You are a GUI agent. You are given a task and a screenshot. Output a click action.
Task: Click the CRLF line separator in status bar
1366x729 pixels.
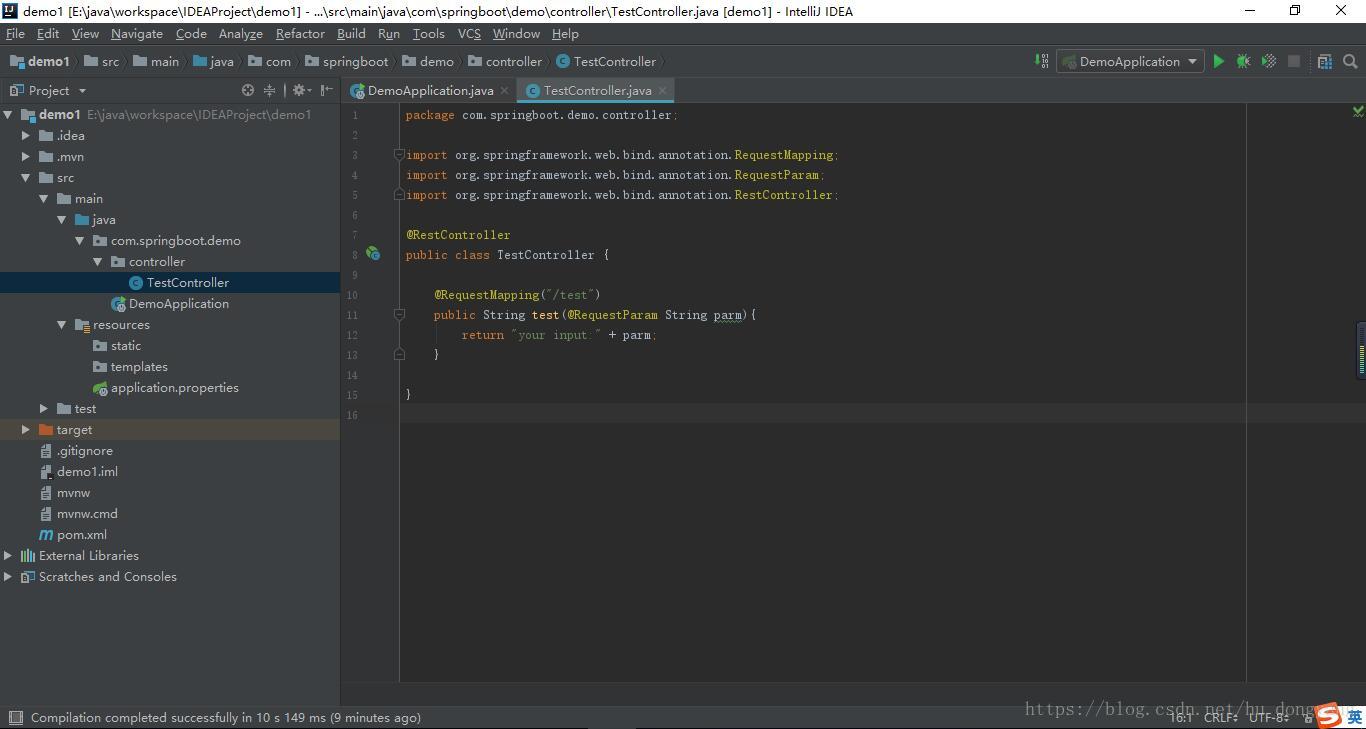click(1220, 717)
